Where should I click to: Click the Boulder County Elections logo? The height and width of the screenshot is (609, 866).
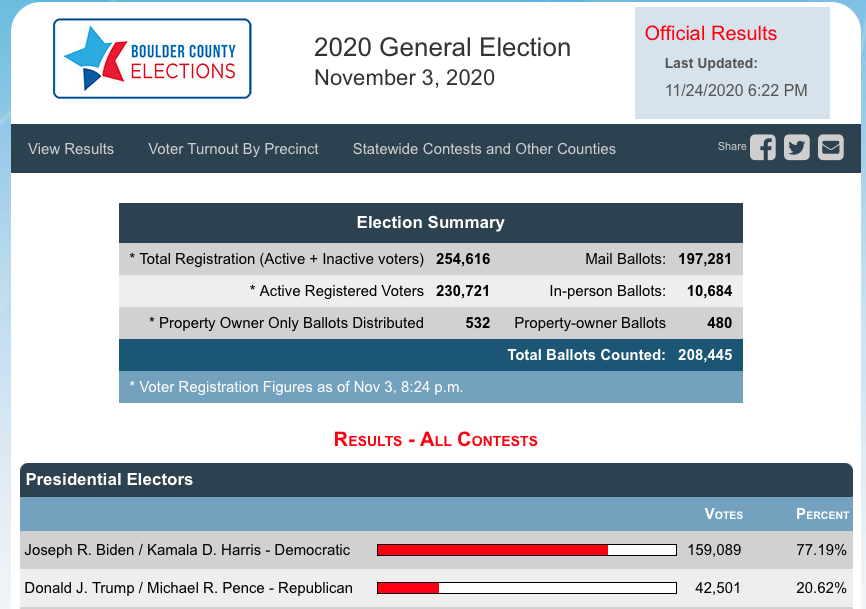(152, 60)
